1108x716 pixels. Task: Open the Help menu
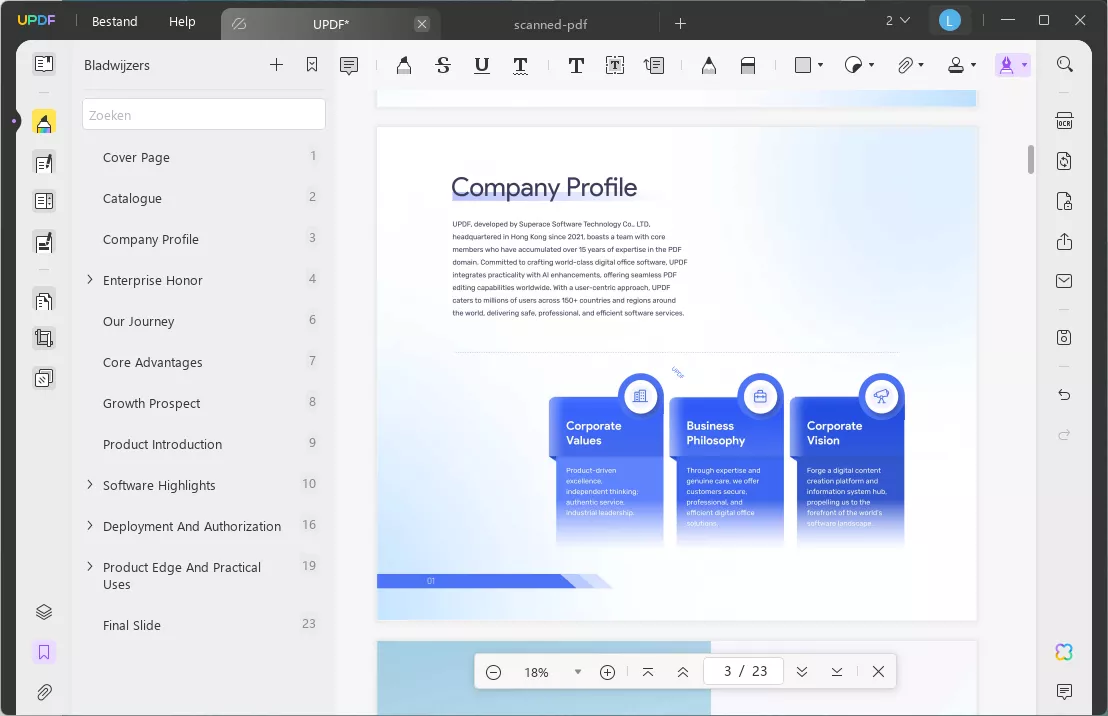(x=182, y=22)
